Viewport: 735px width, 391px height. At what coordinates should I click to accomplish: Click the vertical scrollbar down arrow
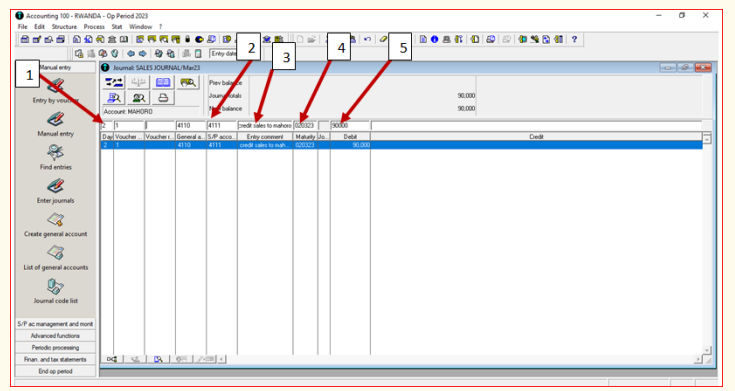point(706,350)
